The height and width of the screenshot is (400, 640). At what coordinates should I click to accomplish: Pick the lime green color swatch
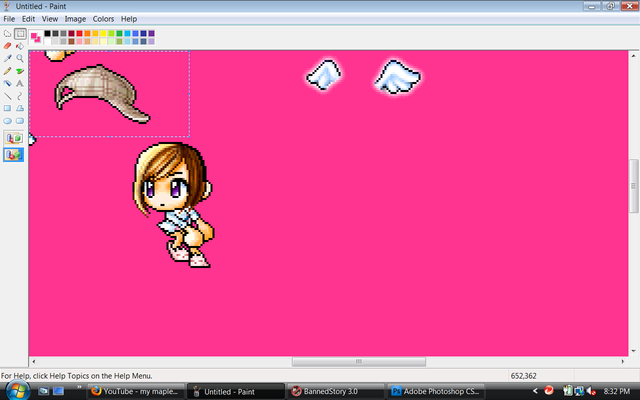[111, 33]
